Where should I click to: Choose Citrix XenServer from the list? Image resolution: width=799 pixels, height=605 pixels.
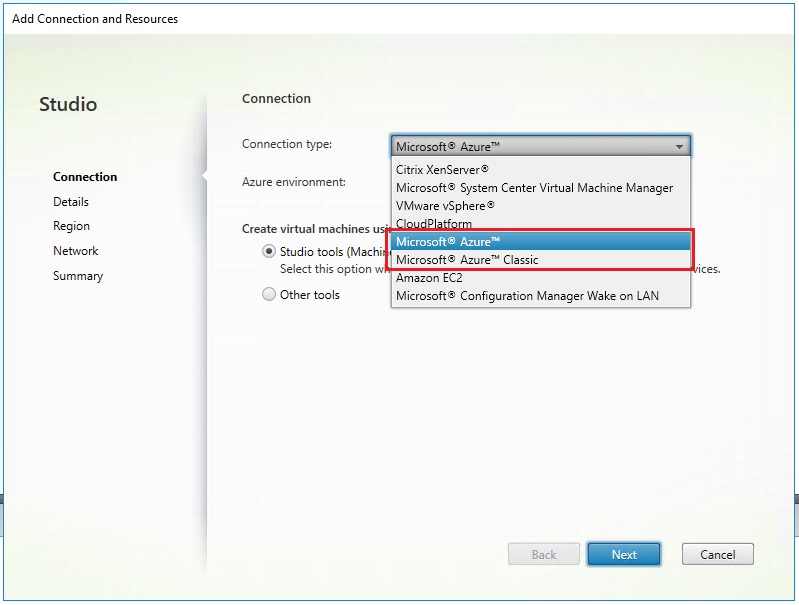[x=442, y=170]
